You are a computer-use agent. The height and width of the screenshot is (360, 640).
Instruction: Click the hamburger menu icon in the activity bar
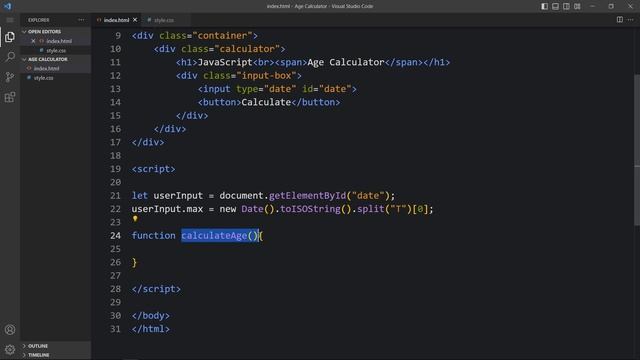click(x=10, y=20)
